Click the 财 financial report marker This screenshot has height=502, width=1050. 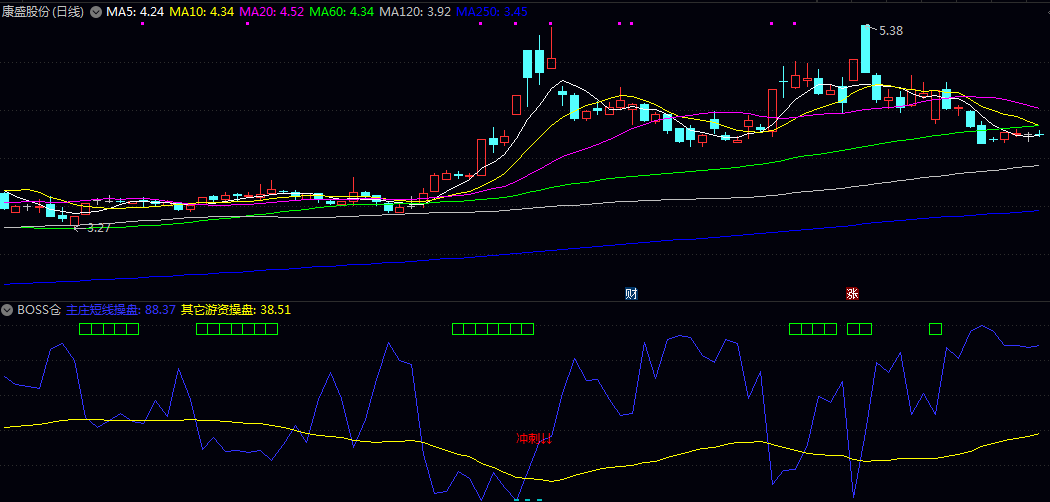click(x=631, y=293)
